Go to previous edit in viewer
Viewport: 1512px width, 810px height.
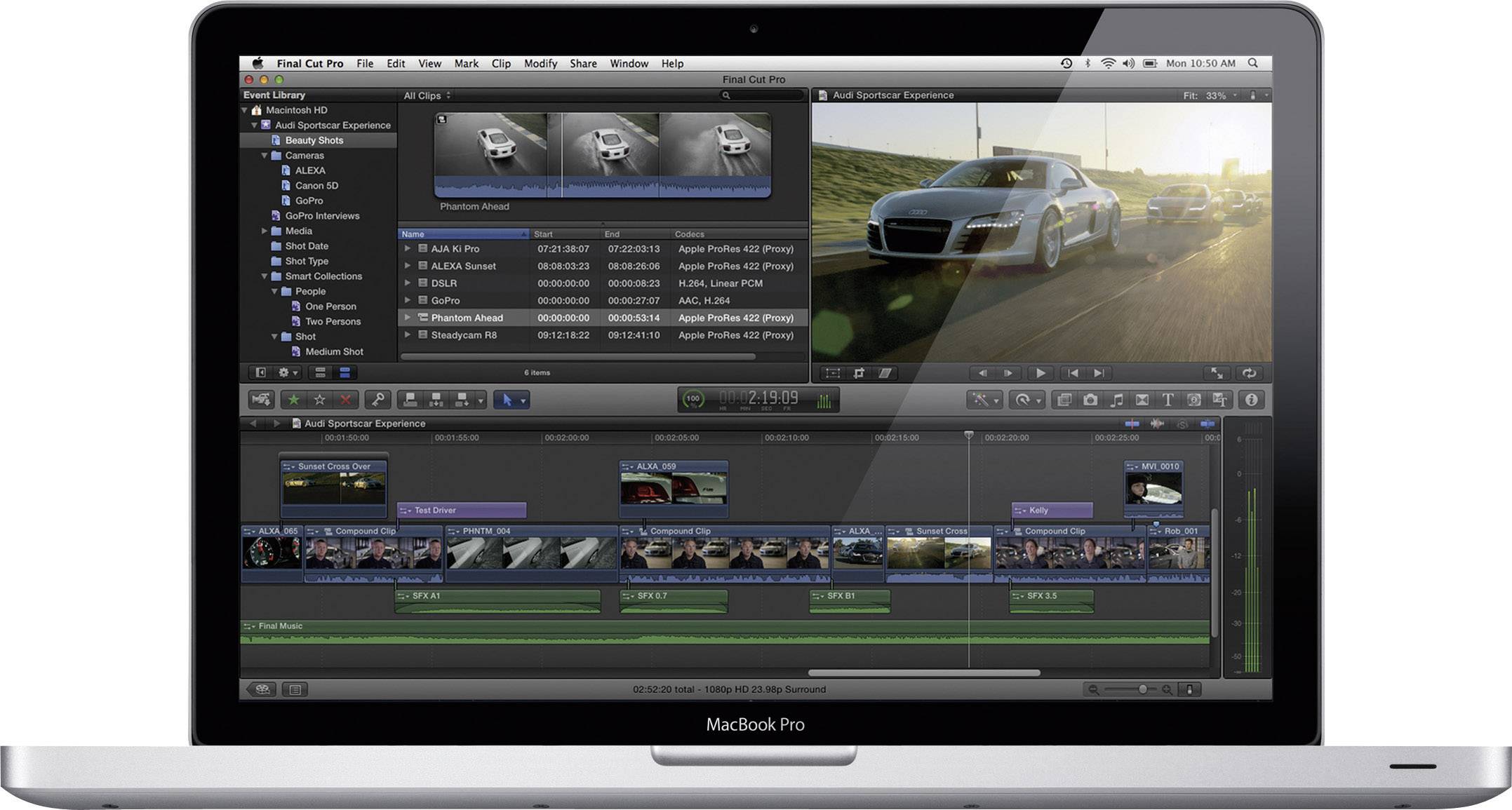coord(1073,373)
